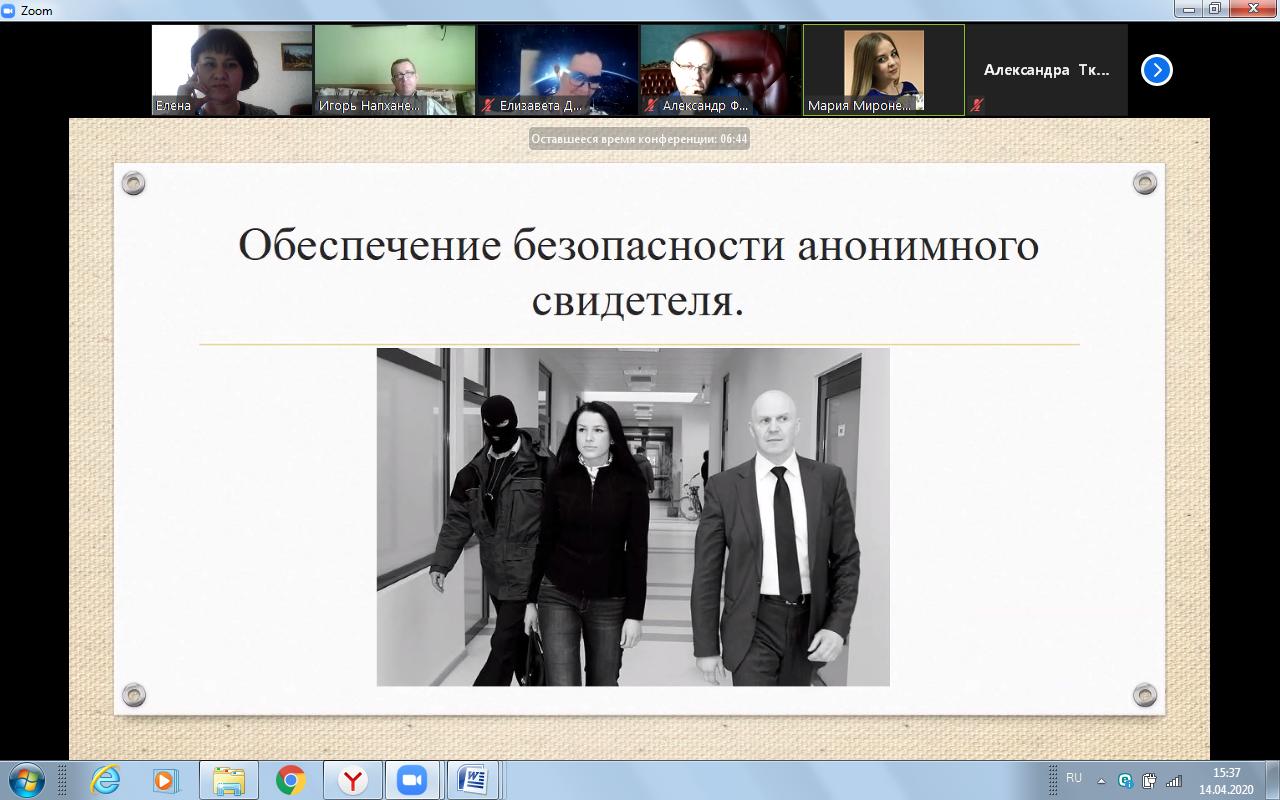Screen dimensions: 1280x800
Task: Click the muted microphone icon on Александр's video tile
Action: point(651,105)
